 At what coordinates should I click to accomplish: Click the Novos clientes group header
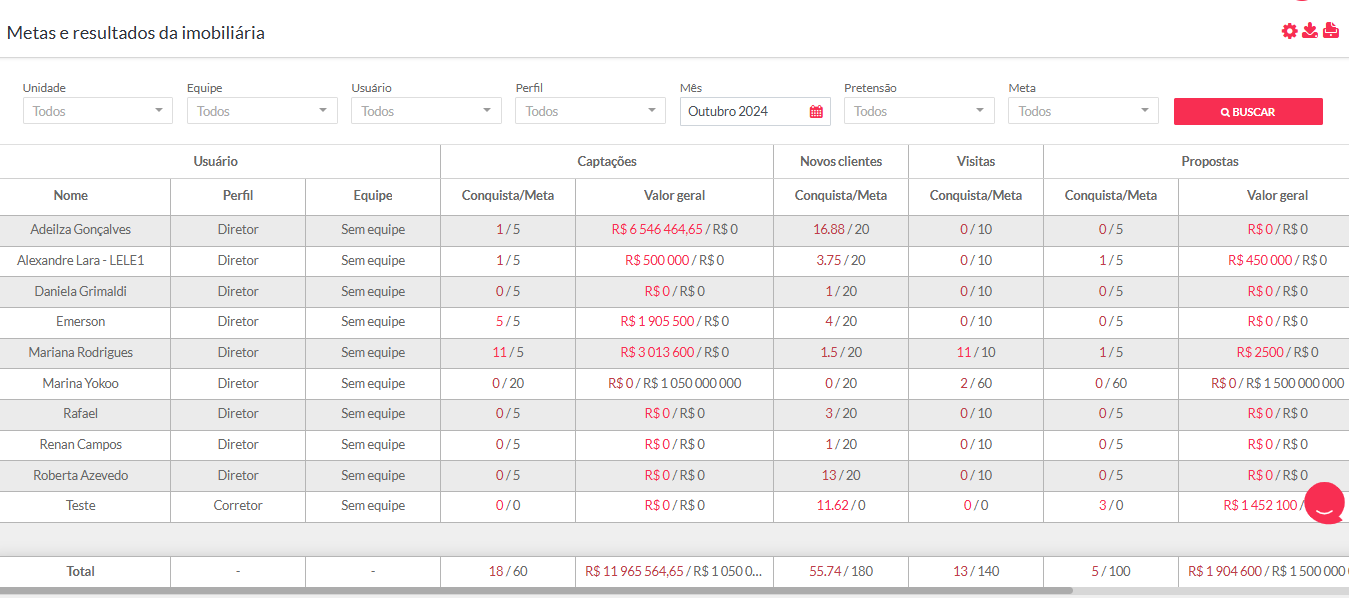[x=841, y=161]
